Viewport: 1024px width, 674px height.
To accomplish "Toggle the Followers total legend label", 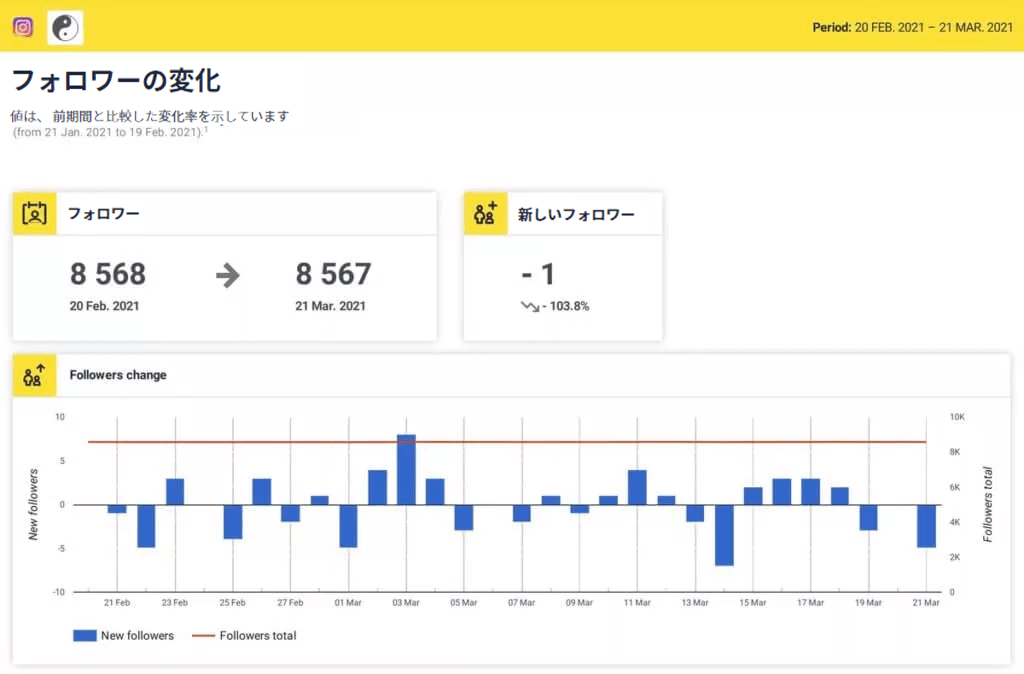I will [258, 635].
